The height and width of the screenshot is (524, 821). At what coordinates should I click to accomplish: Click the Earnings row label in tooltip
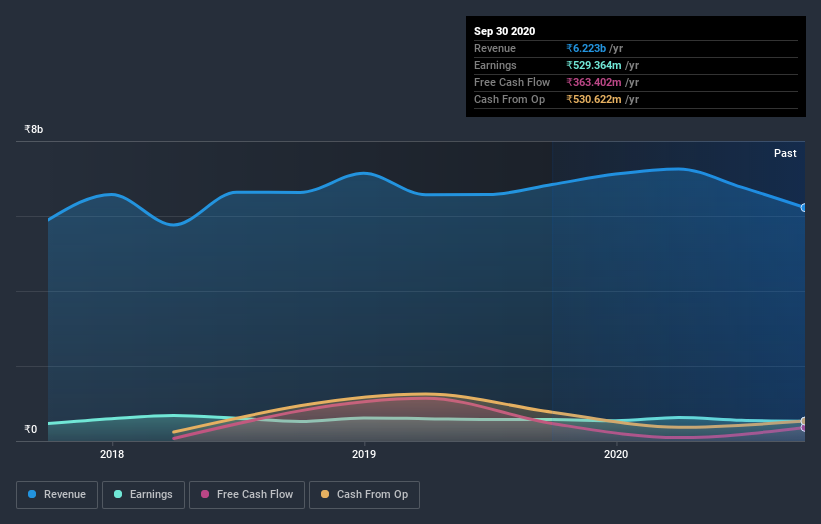(495, 65)
